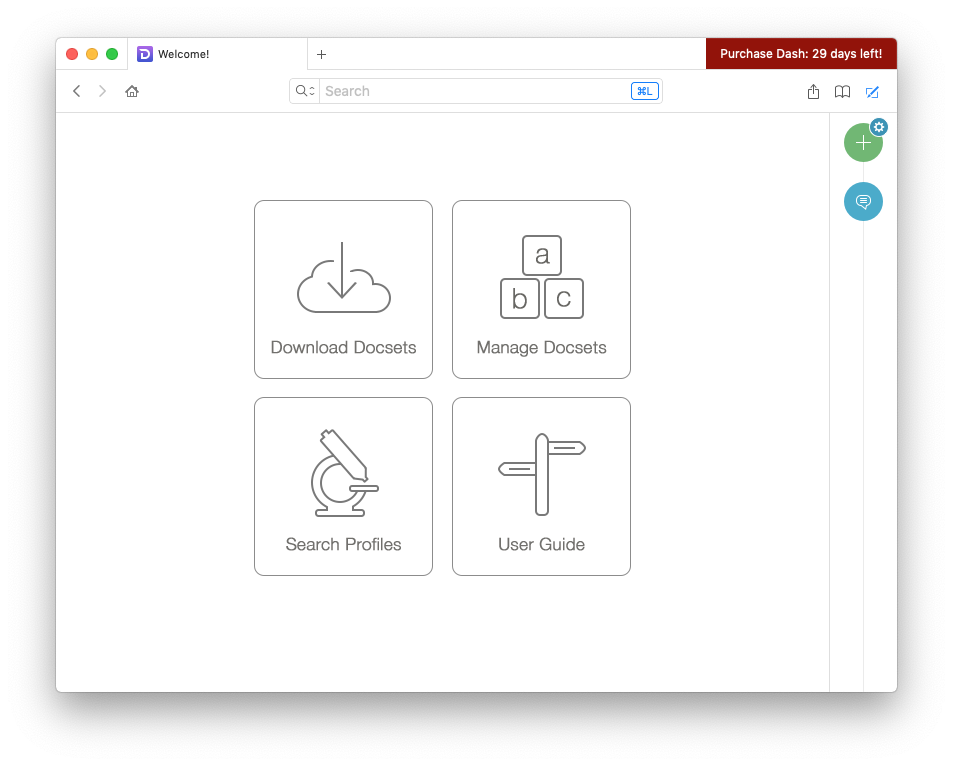Open the share icon in toolbar
953x766 pixels.
(813, 92)
